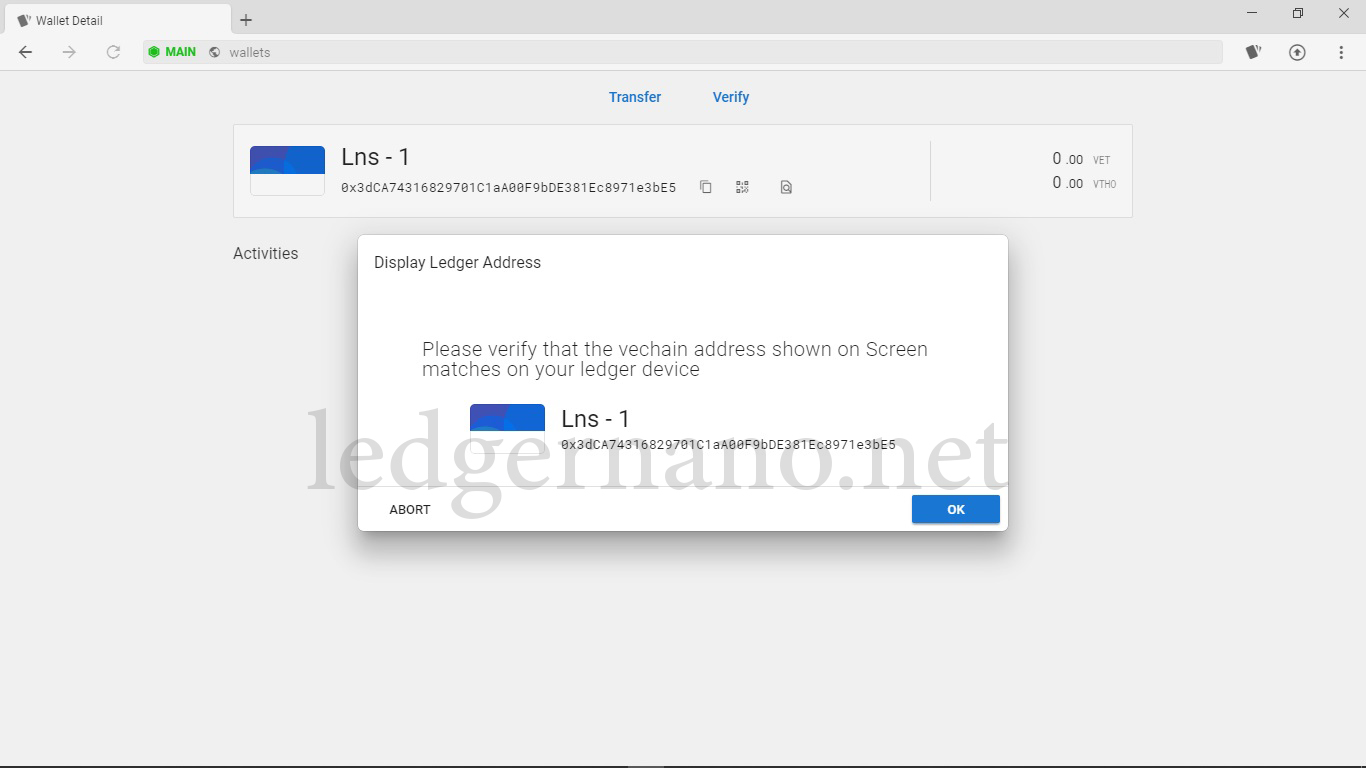Image resolution: width=1366 pixels, height=768 pixels.
Task: Click the globe icon in the address bar
Action: [x=215, y=52]
